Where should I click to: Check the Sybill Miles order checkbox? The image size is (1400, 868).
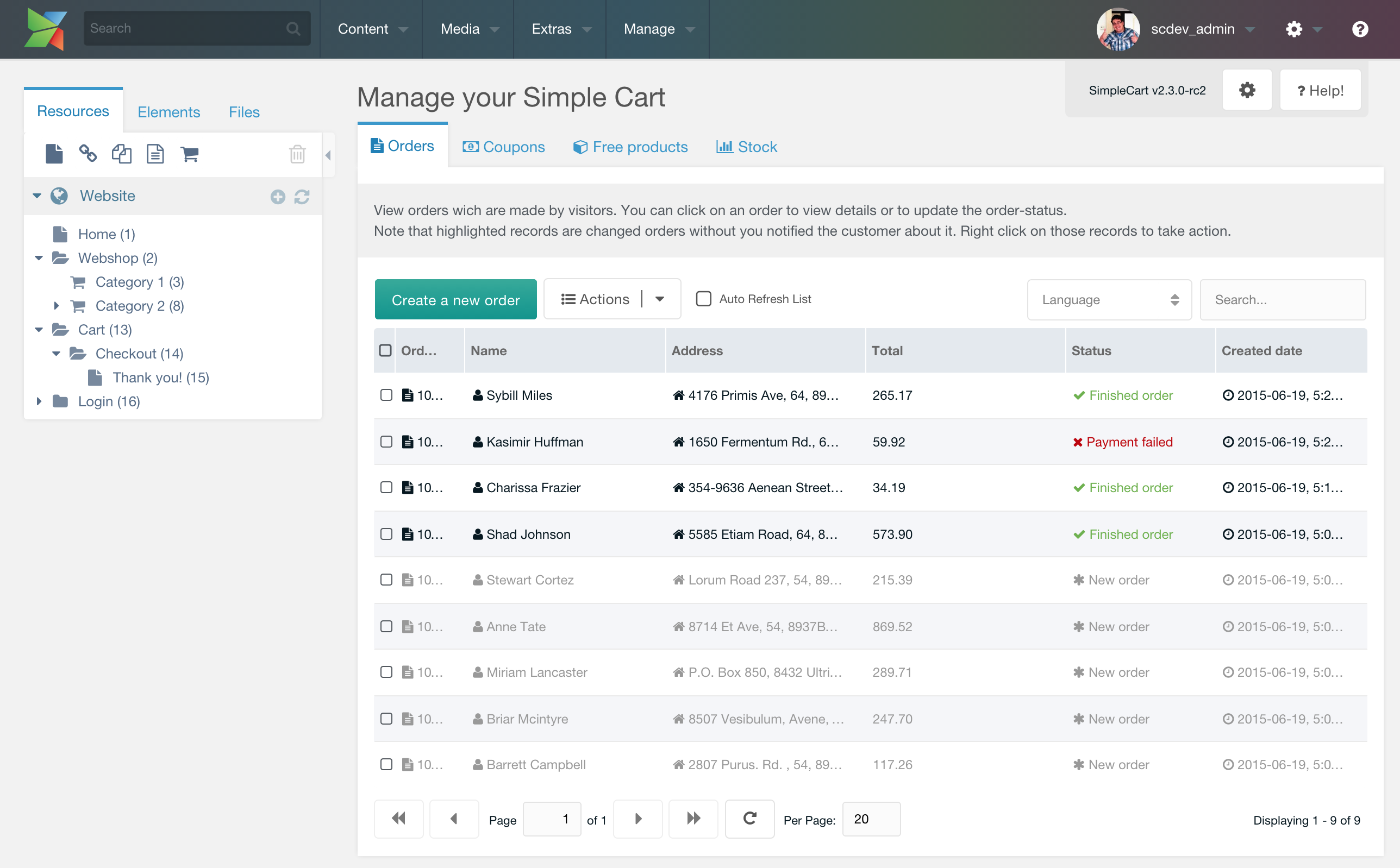click(x=386, y=395)
